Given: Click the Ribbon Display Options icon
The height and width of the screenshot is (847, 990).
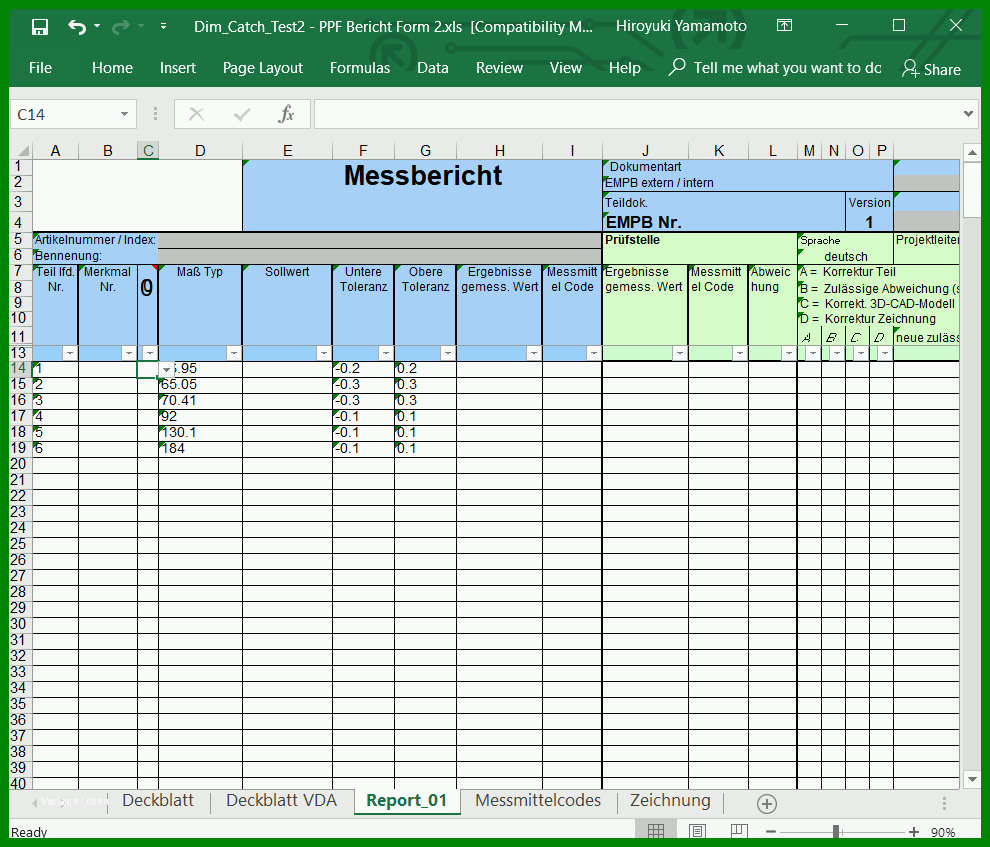Looking at the screenshot, I should pyautogui.click(x=784, y=25).
